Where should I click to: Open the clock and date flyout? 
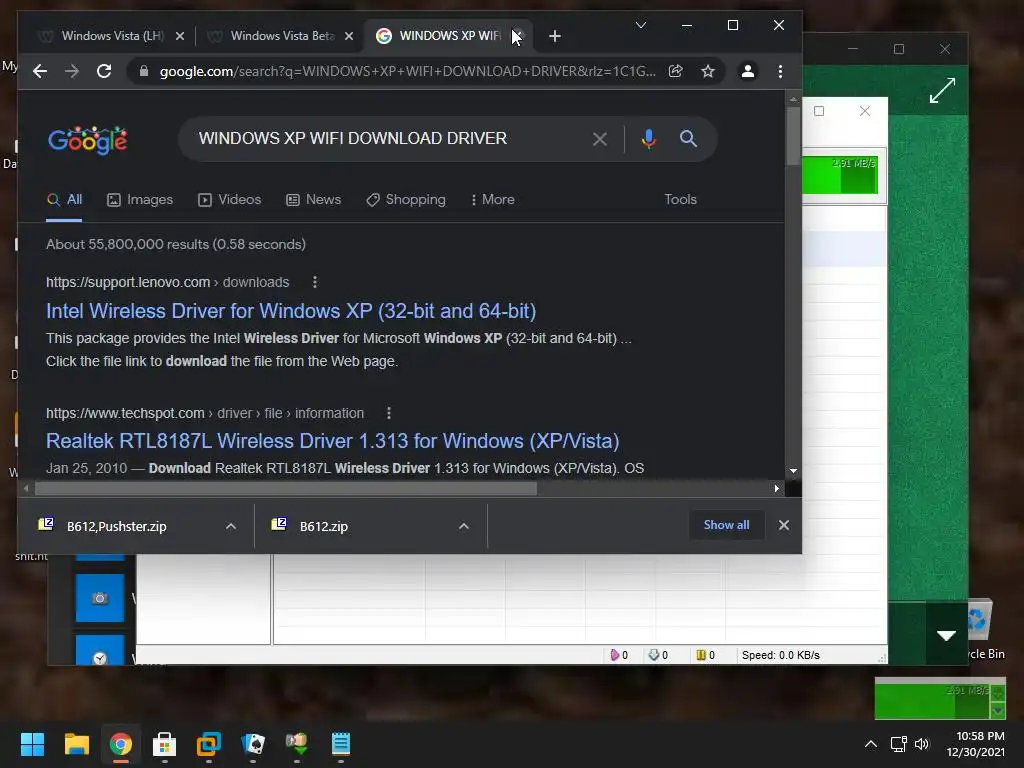coord(975,744)
